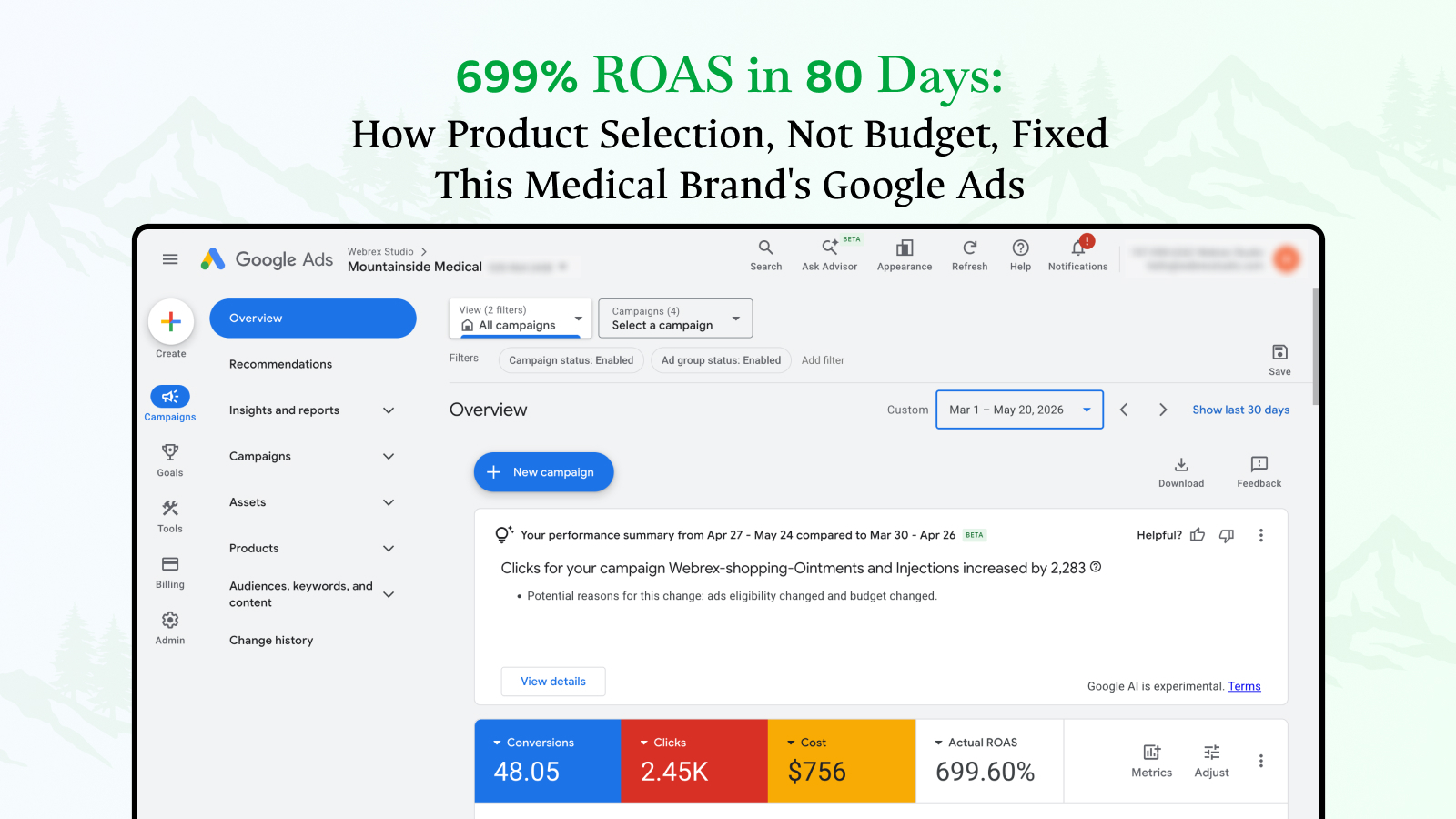The height and width of the screenshot is (819, 1456).
Task: Click the 2.45K clicks value
Action: click(x=674, y=772)
